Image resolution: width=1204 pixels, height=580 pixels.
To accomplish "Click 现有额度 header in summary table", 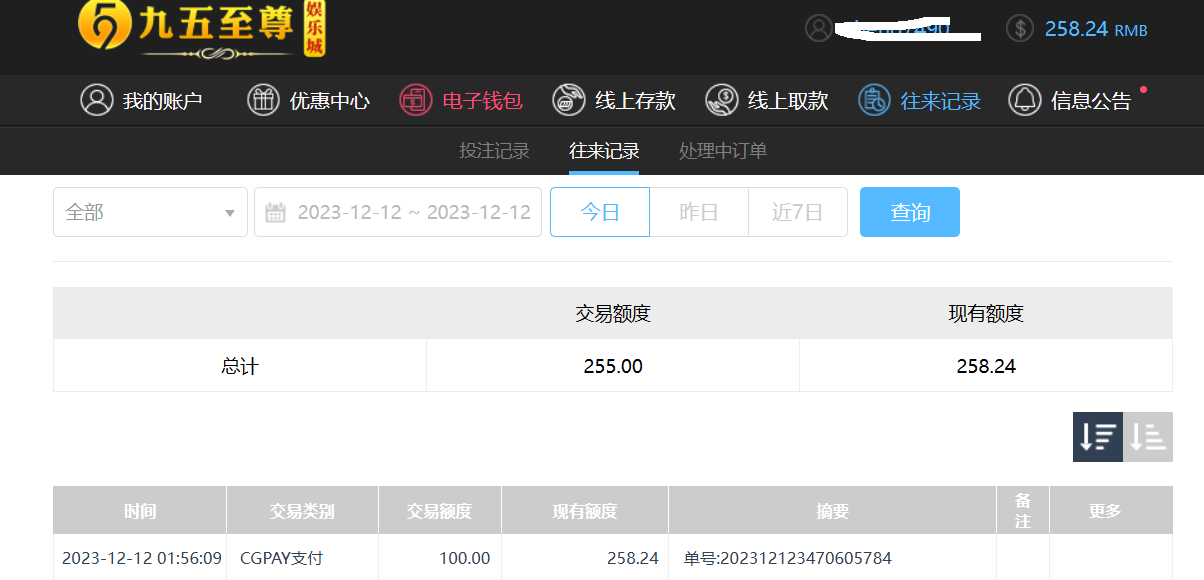I will pos(986,313).
